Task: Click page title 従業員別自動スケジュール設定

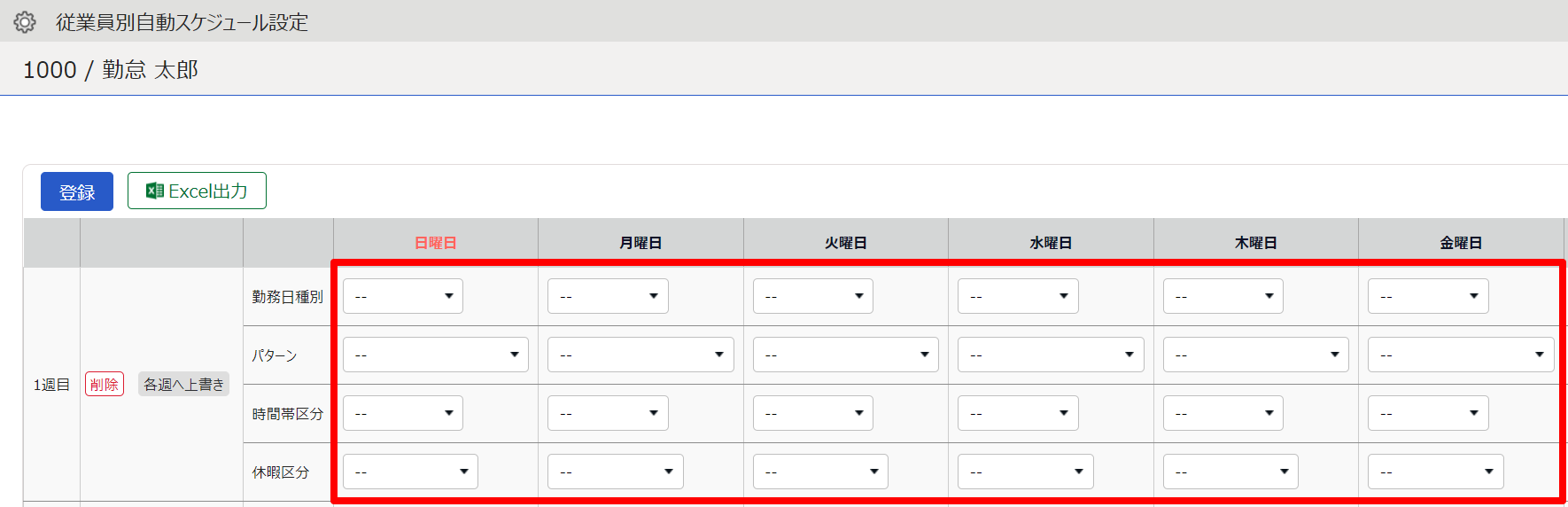Action: [182, 22]
